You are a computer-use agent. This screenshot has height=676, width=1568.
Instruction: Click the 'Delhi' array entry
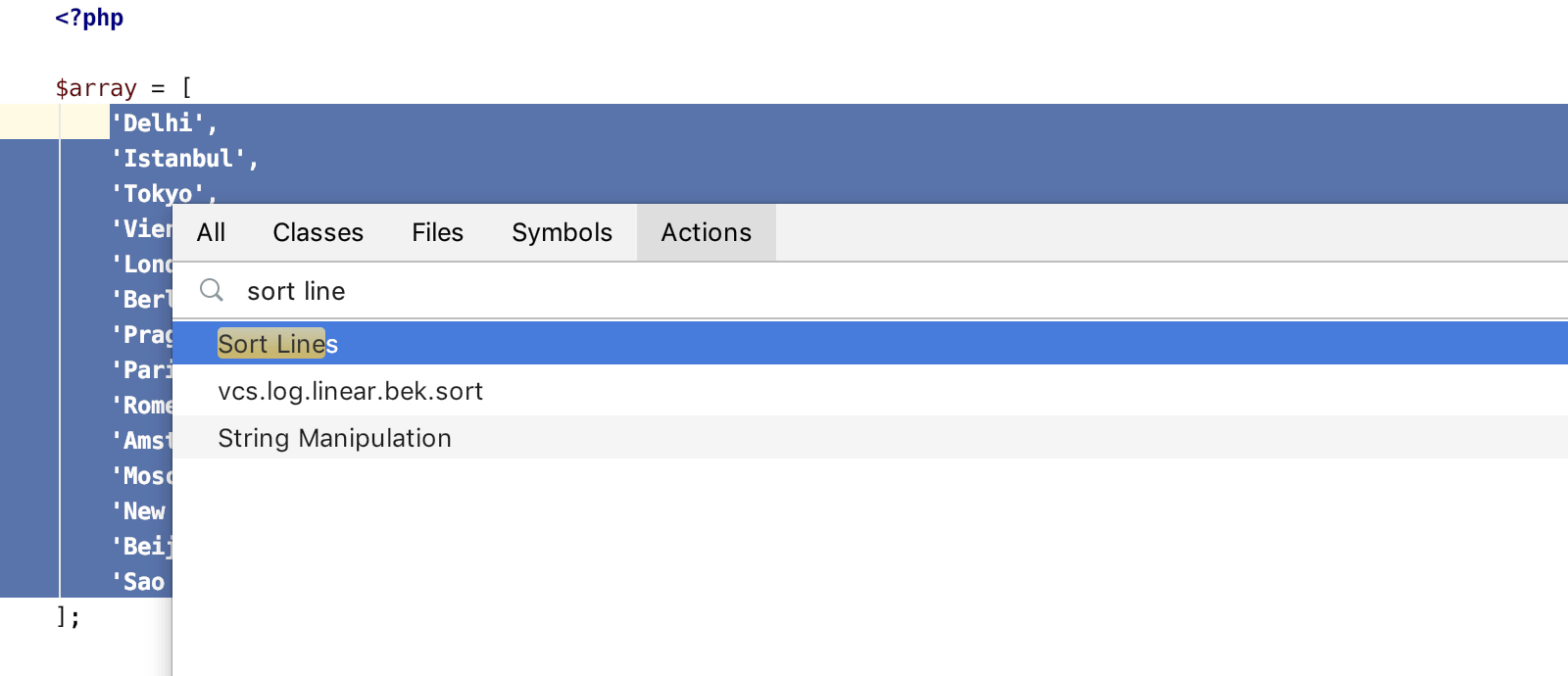162,122
